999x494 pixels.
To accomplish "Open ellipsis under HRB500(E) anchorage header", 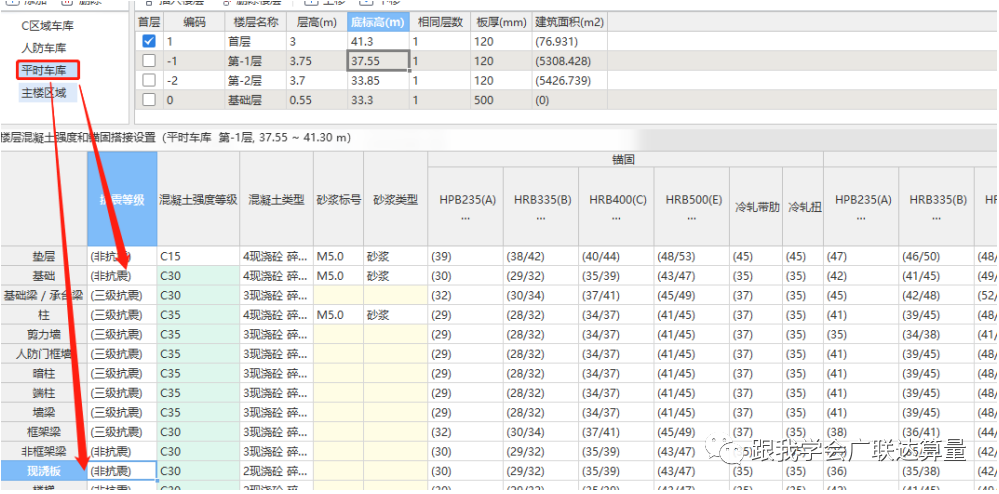I will point(693,218).
